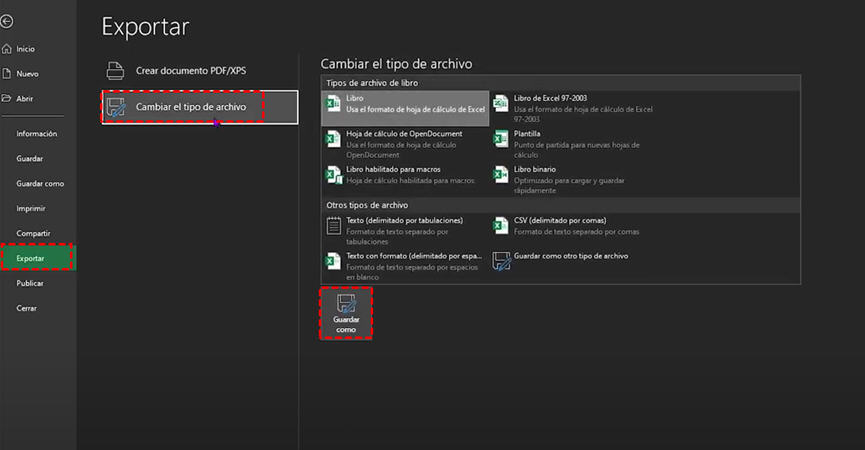Click the tab-delimited text icon
This screenshot has height=450, width=865.
(333, 226)
